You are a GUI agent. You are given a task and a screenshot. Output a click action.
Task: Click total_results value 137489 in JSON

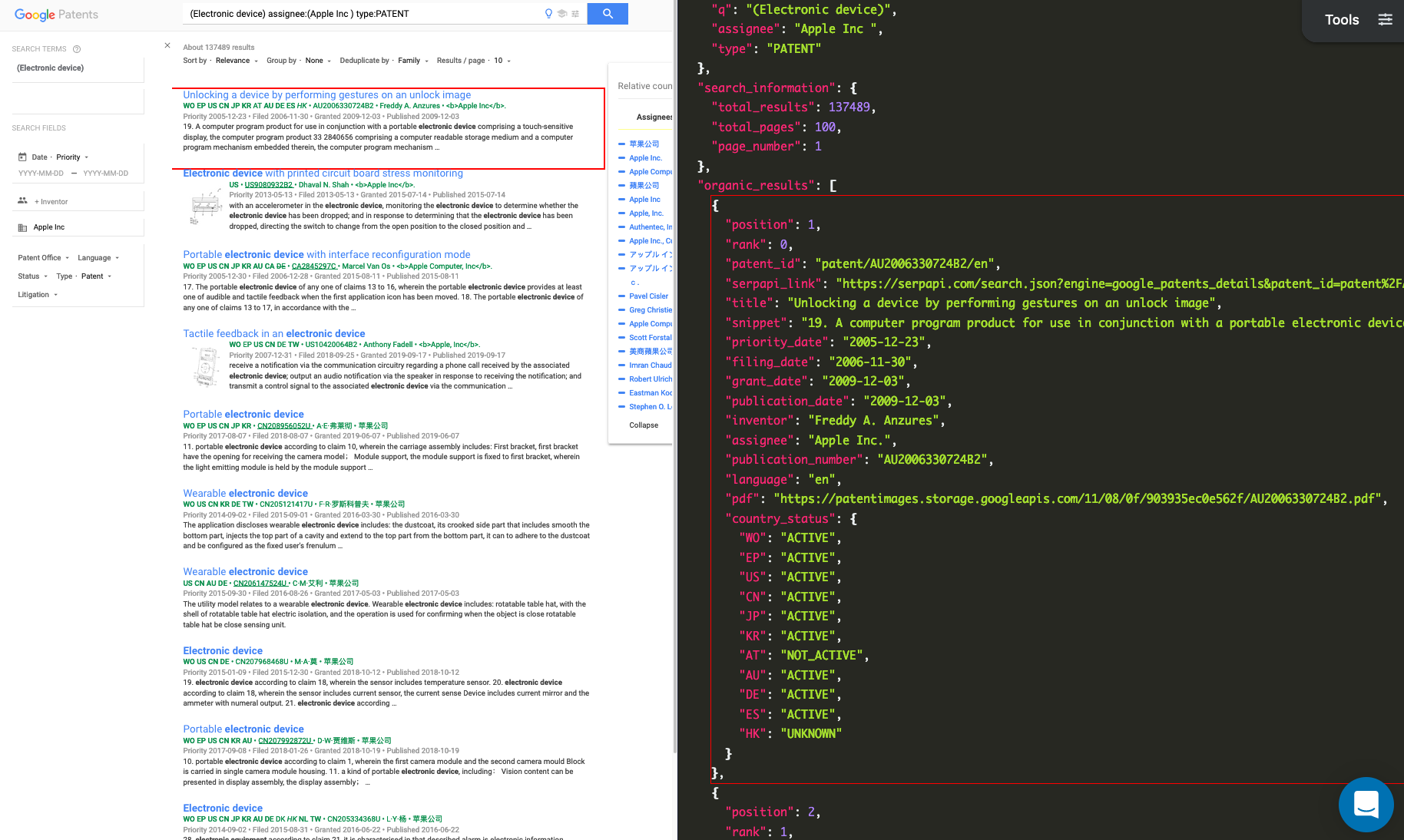click(849, 107)
